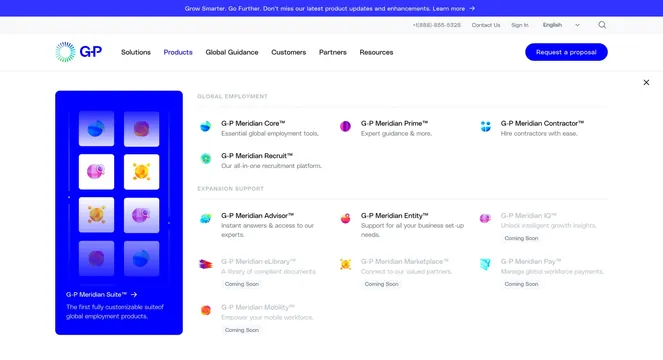Click the G-P Meridian Core product icon

205,126
